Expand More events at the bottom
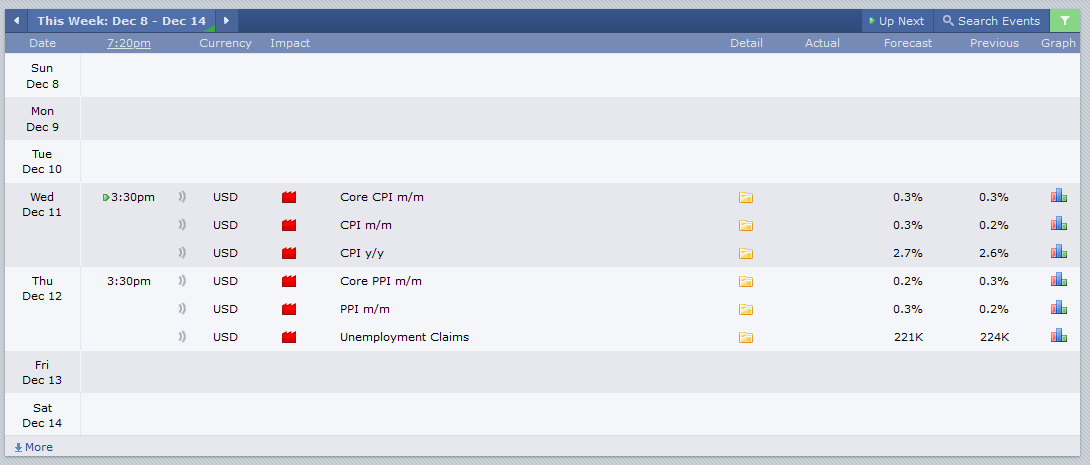The height and width of the screenshot is (465, 1090). [x=33, y=447]
